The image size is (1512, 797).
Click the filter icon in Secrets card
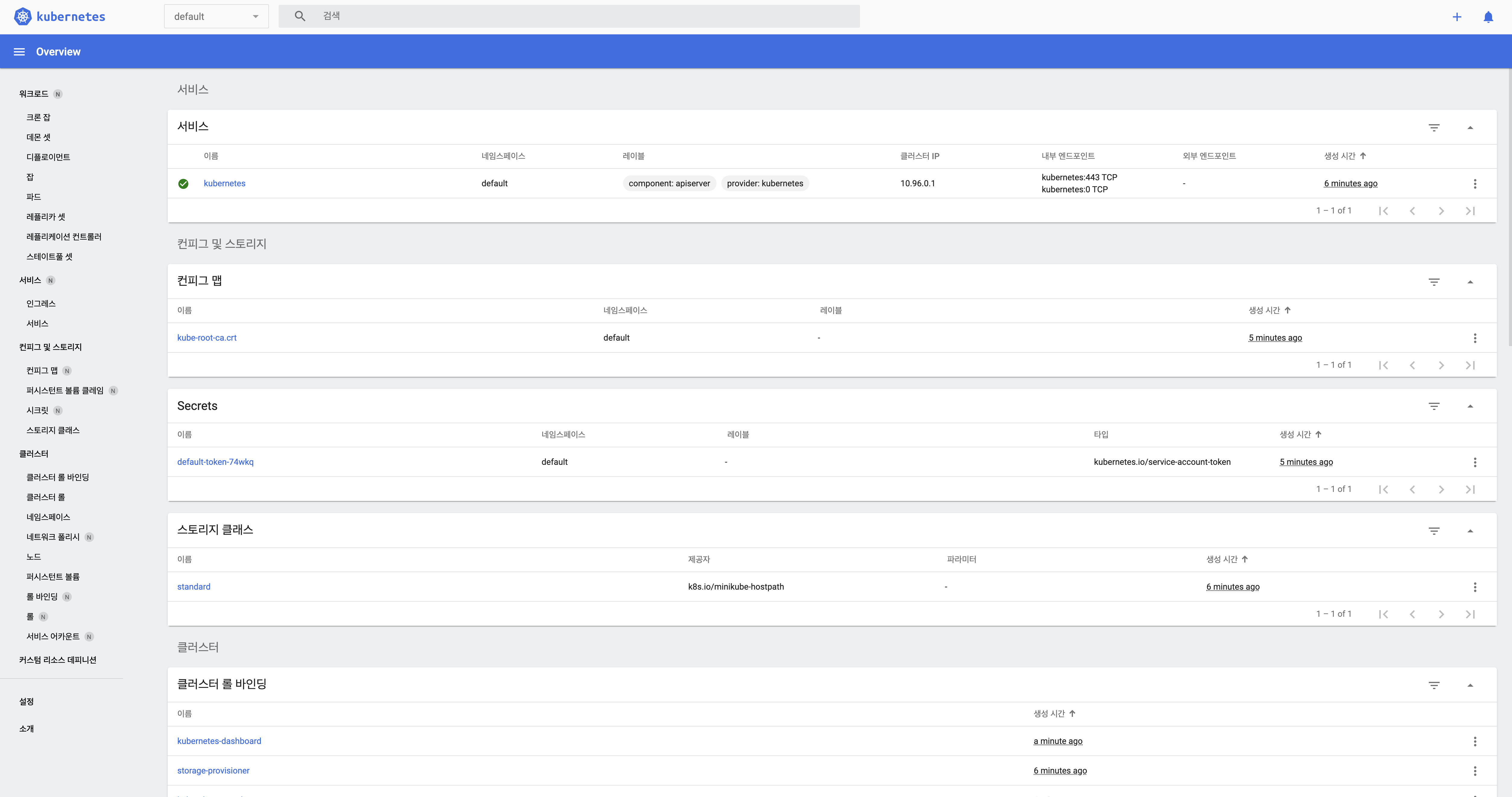(1434, 406)
